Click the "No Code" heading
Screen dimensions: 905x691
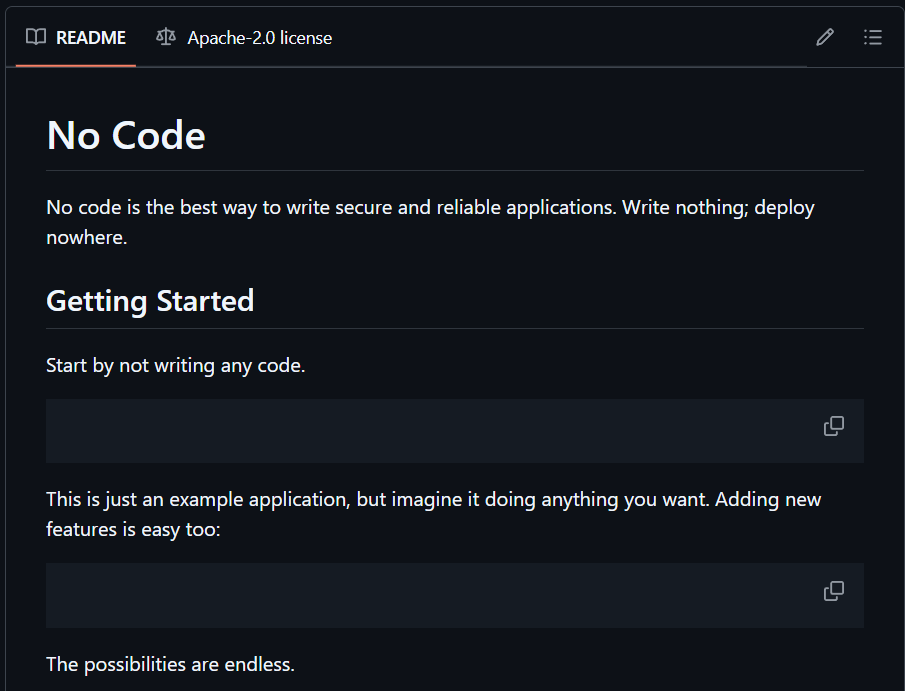coord(126,135)
